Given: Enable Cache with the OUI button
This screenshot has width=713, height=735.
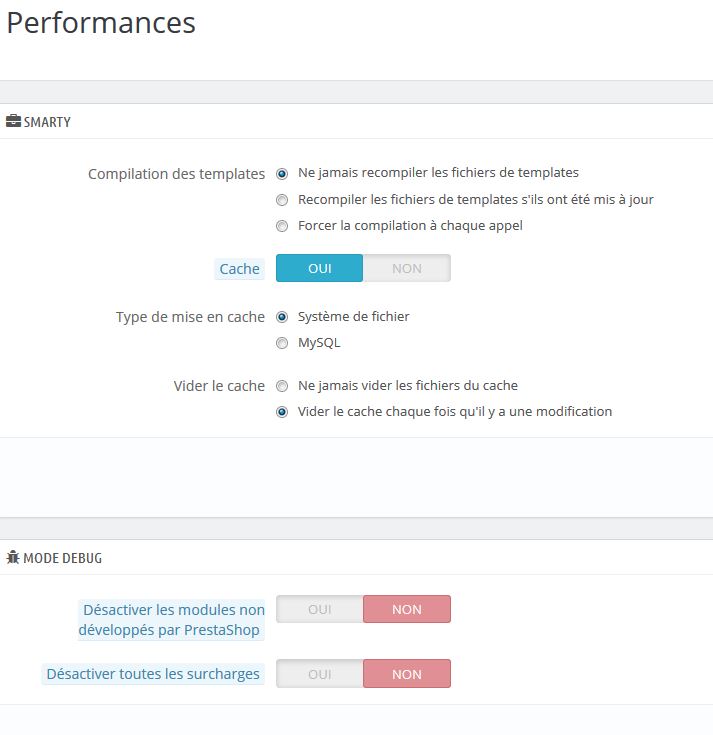Looking at the screenshot, I should 319,268.
